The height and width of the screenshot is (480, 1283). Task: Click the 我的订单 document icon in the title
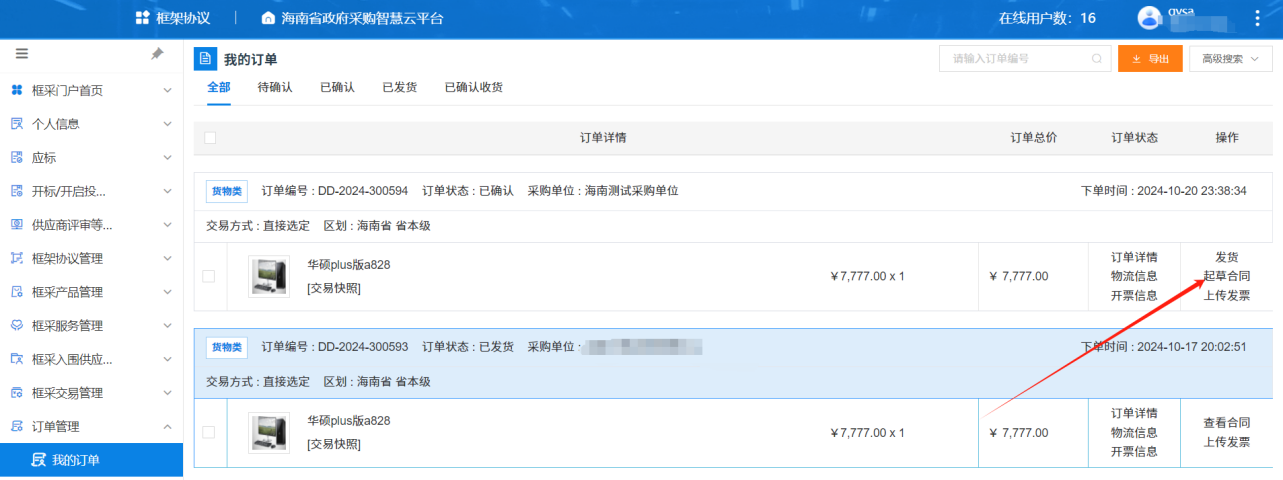click(x=205, y=59)
